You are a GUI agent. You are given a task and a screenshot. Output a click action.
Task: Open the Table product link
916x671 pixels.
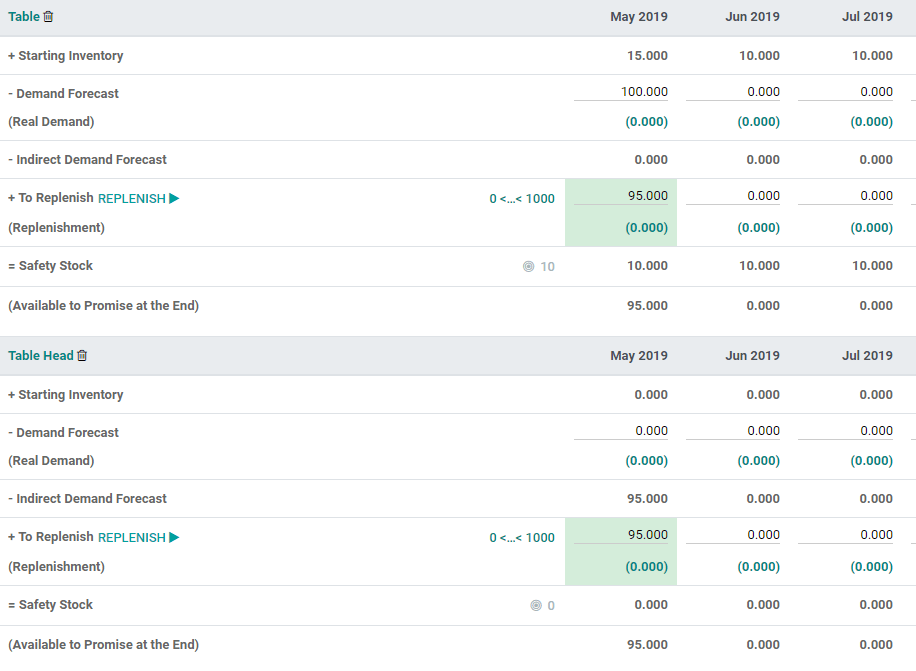point(24,17)
